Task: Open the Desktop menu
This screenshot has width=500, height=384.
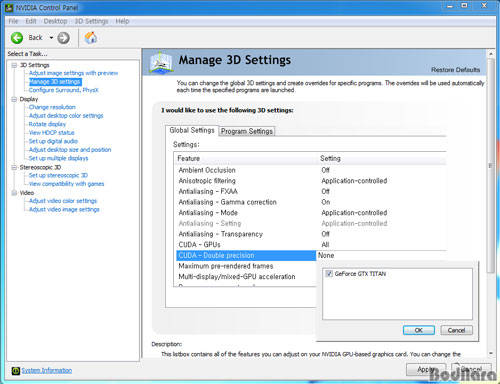Action: (55, 21)
